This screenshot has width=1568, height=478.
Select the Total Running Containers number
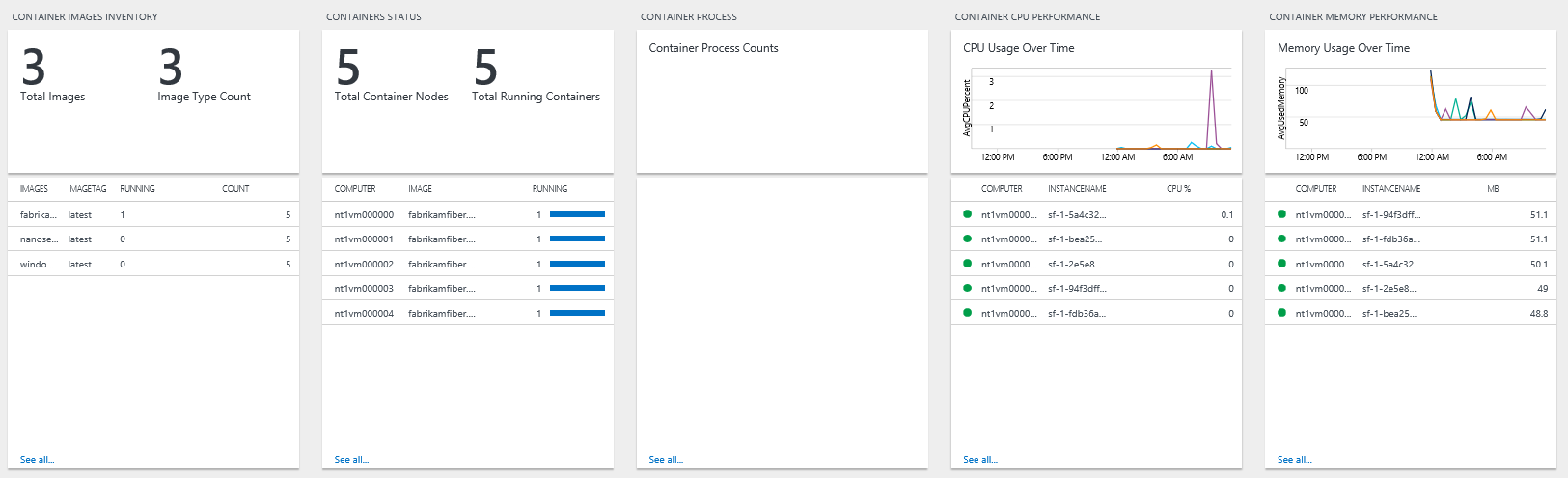pos(485,69)
